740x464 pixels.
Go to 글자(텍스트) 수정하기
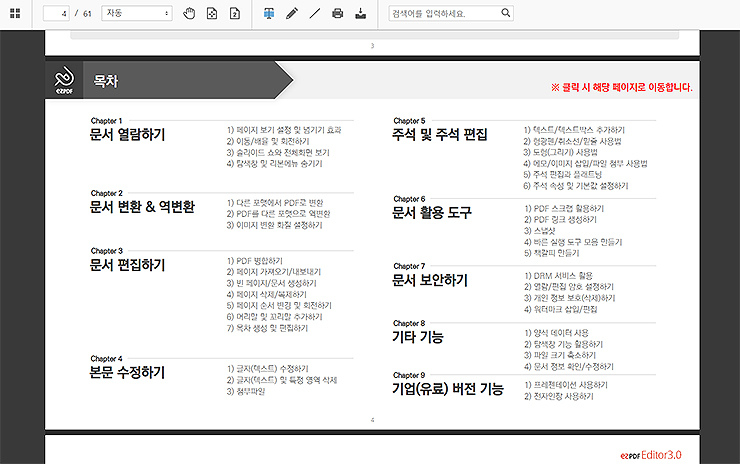click(x=267, y=369)
